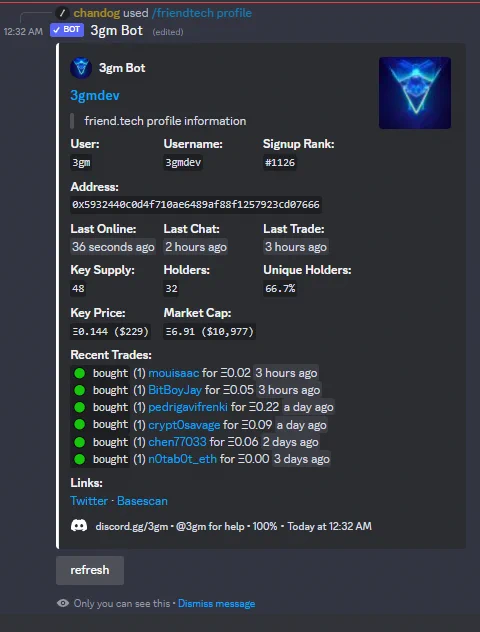
Task: Open mouisaac trade profile link
Action: point(174,373)
